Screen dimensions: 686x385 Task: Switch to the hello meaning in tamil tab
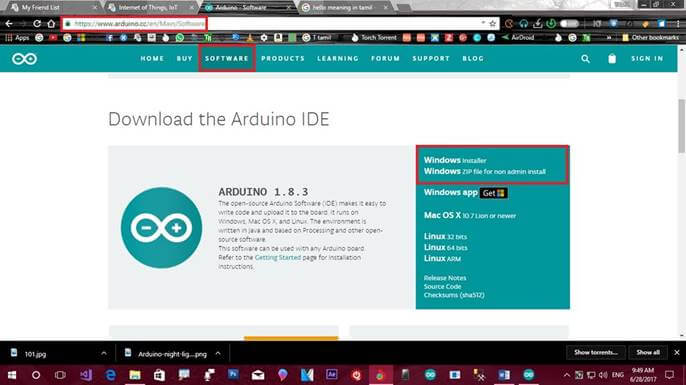345,7
